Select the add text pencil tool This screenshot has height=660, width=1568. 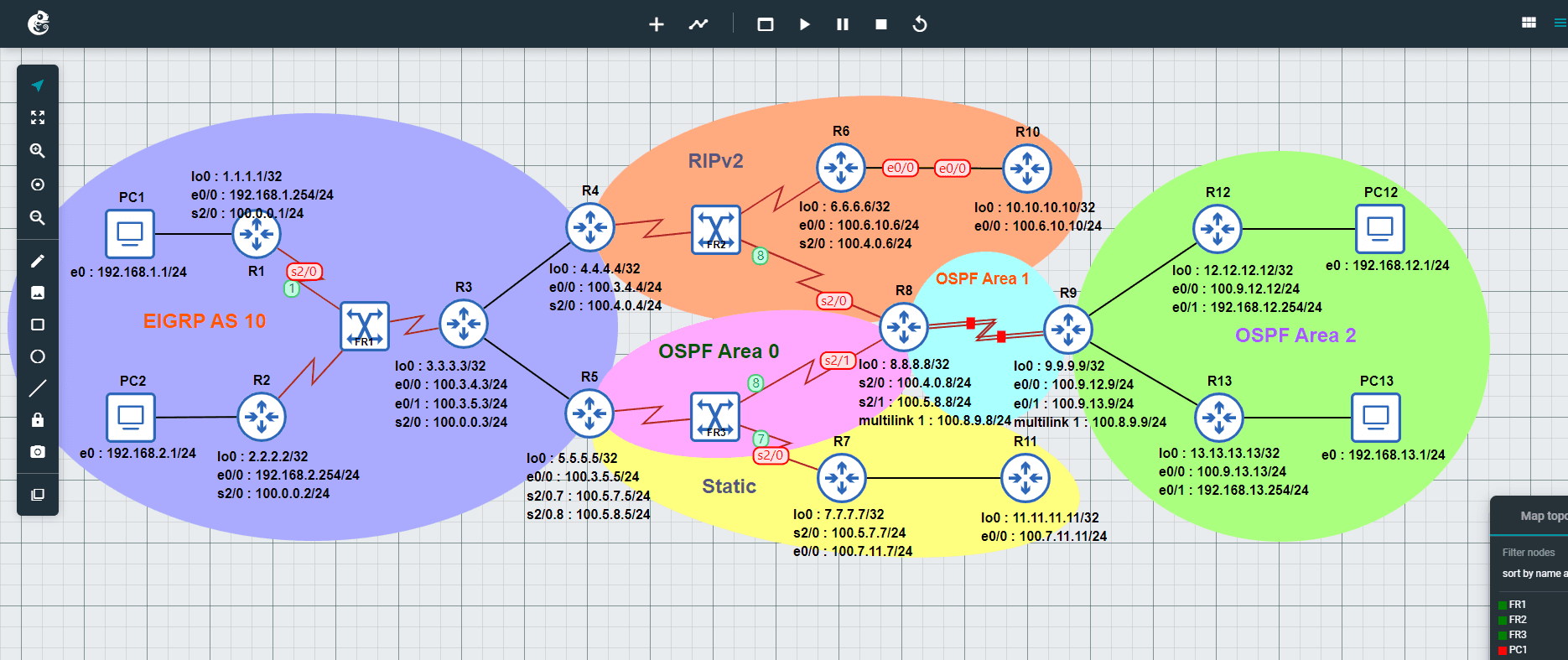(x=38, y=261)
